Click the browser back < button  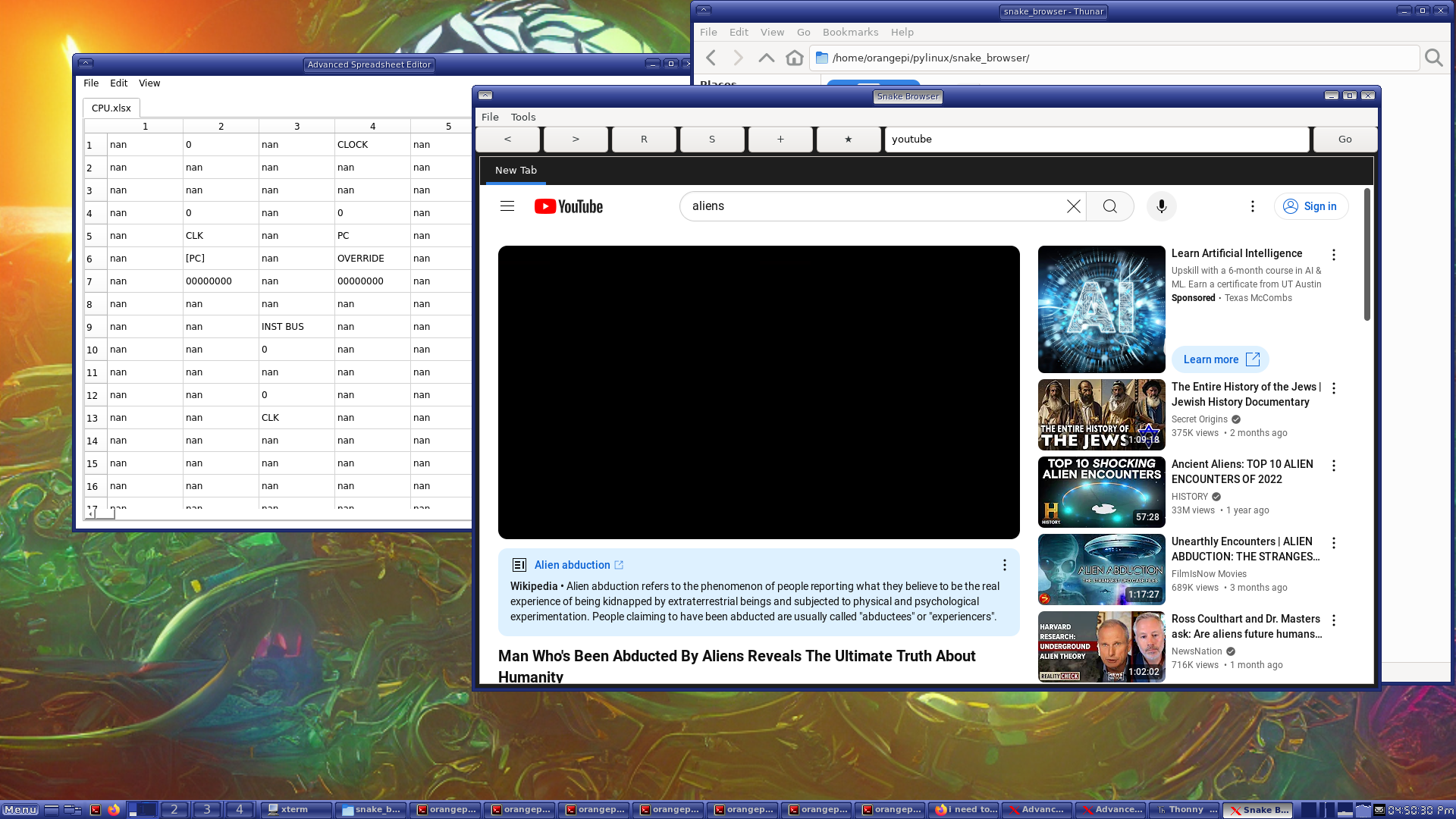coord(507,140)
